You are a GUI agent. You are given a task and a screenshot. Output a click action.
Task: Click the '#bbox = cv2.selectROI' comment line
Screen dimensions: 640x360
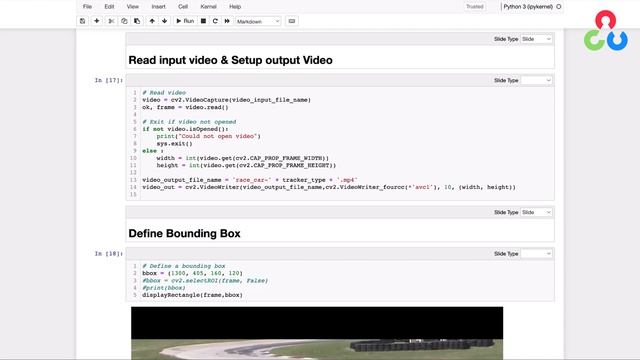pyautogui.click(x=205, y=281)
